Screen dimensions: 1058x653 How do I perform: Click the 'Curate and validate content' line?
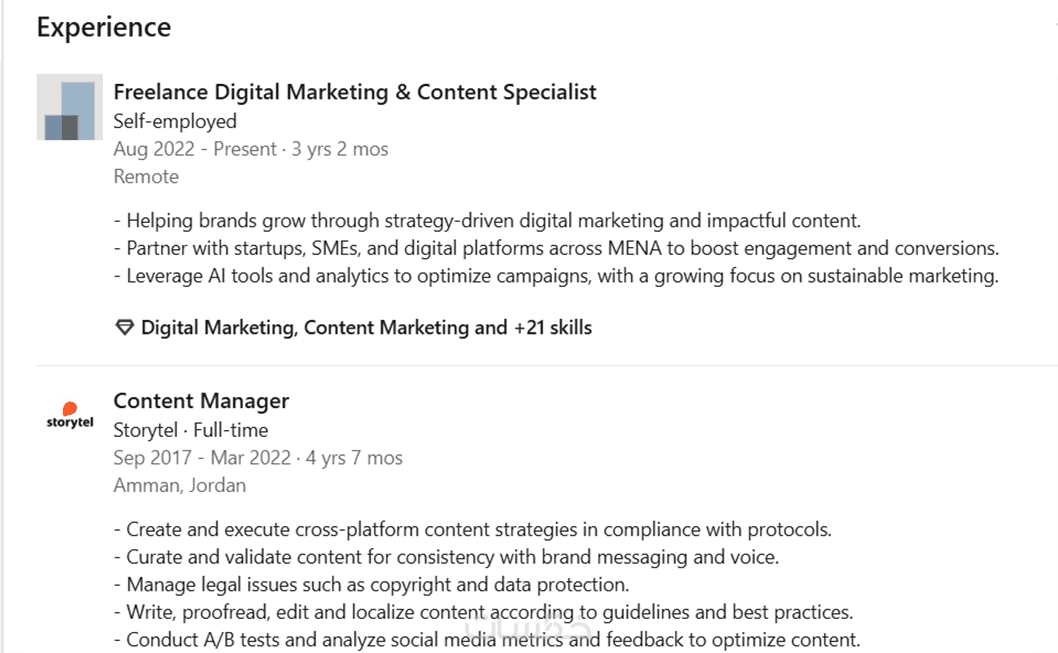pyautogui.click(x=446, y=557)
